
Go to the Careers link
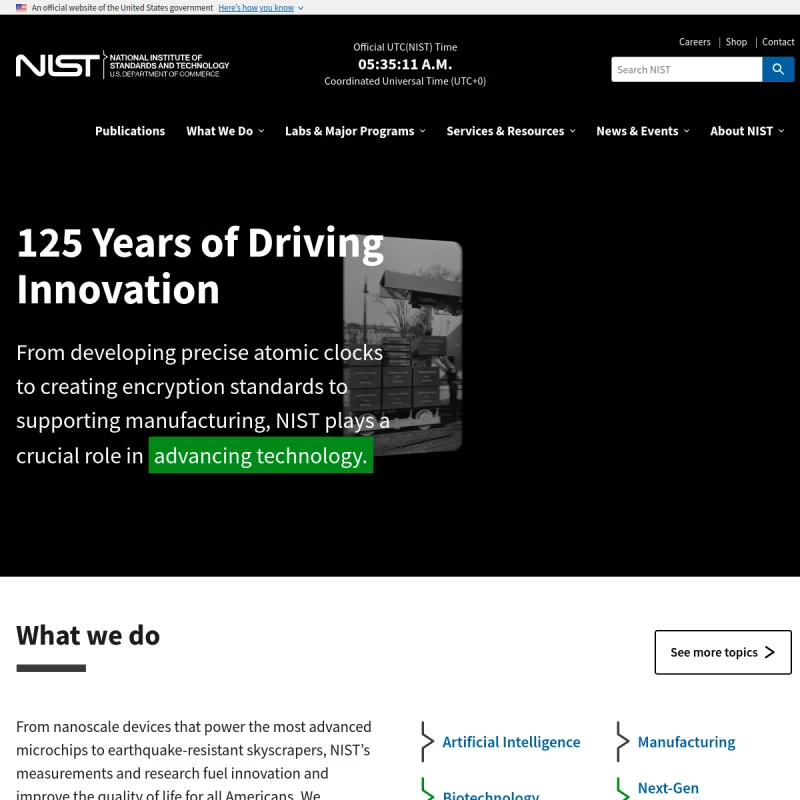click(694, 42)
